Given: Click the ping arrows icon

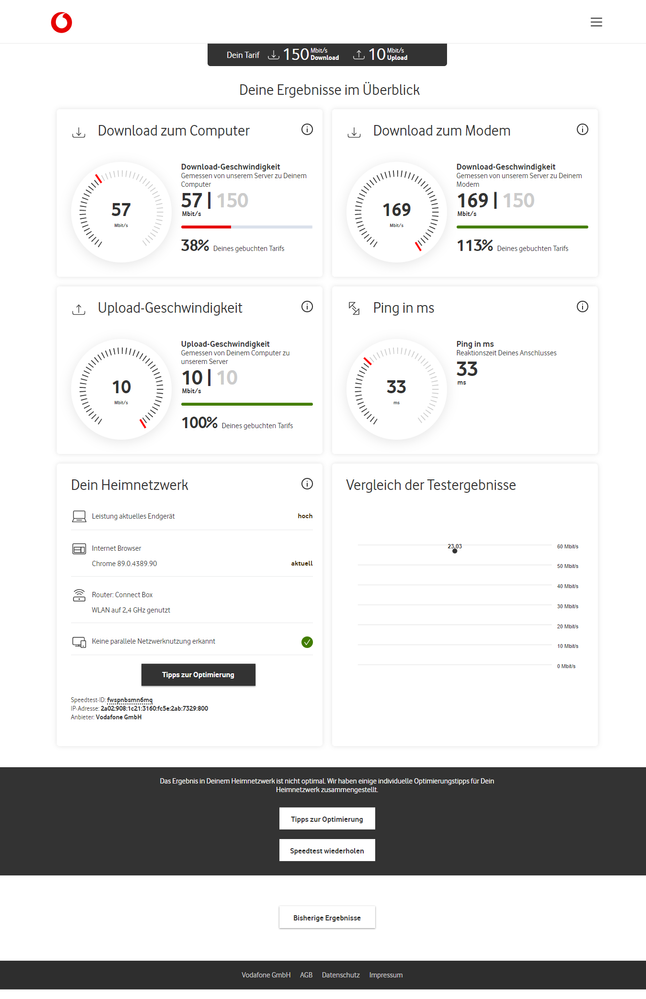Looking at the screenshot, I should [x=354, y=309].
